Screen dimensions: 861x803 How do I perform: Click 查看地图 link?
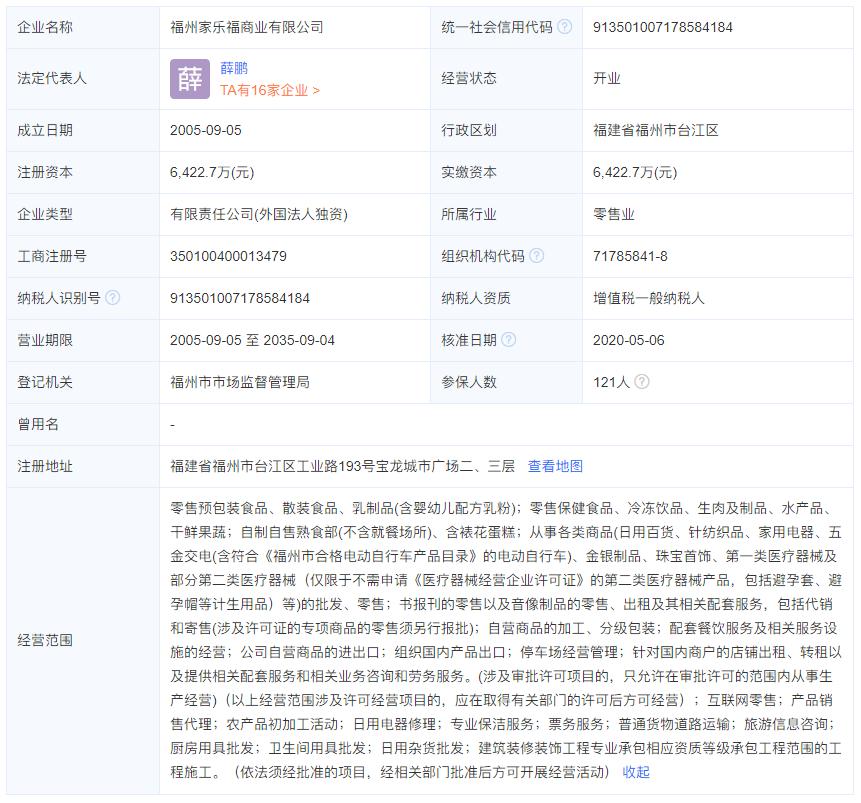point(555,466)
